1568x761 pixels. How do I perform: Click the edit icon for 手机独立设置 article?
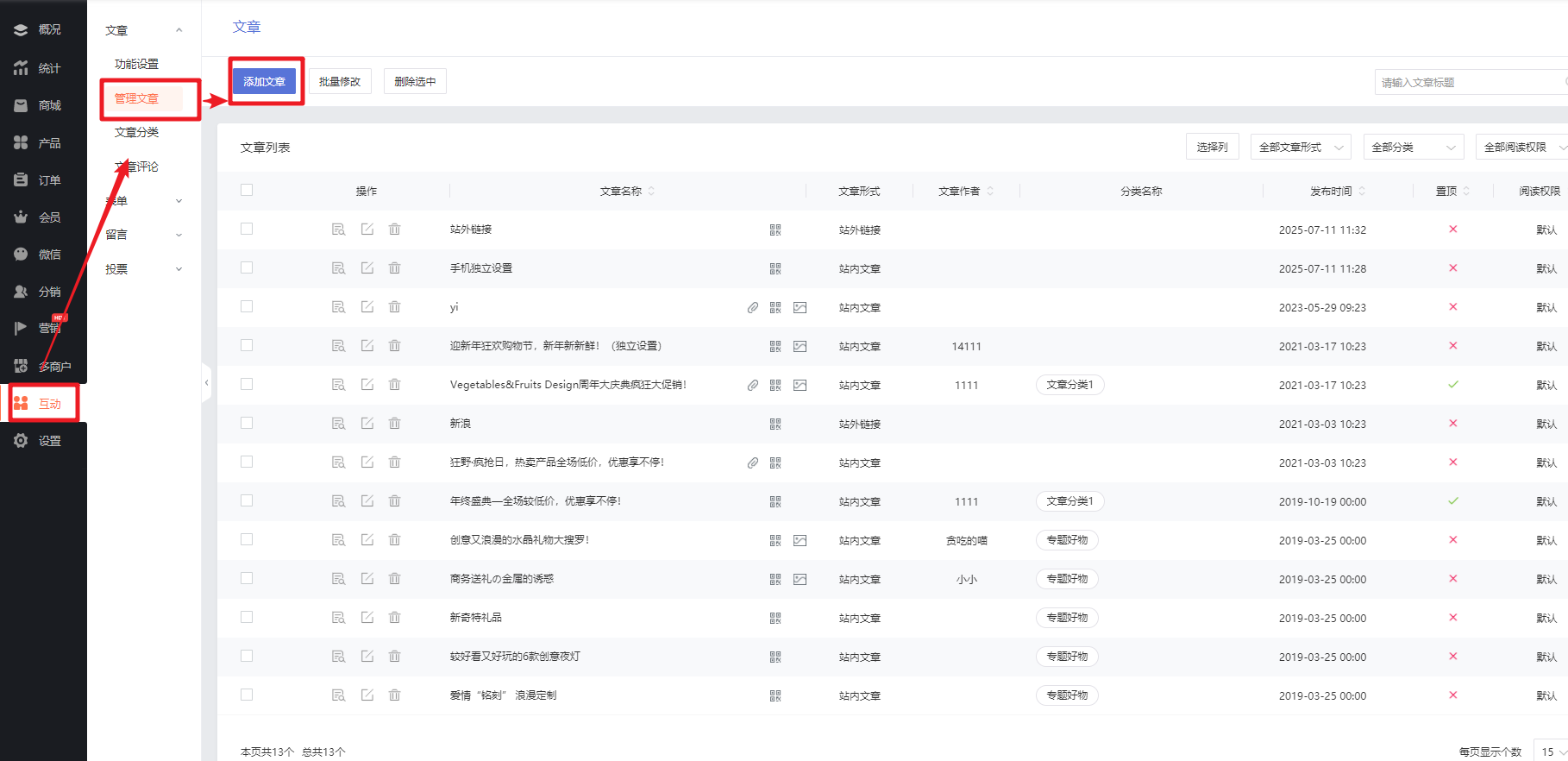[x=367, y=268]
